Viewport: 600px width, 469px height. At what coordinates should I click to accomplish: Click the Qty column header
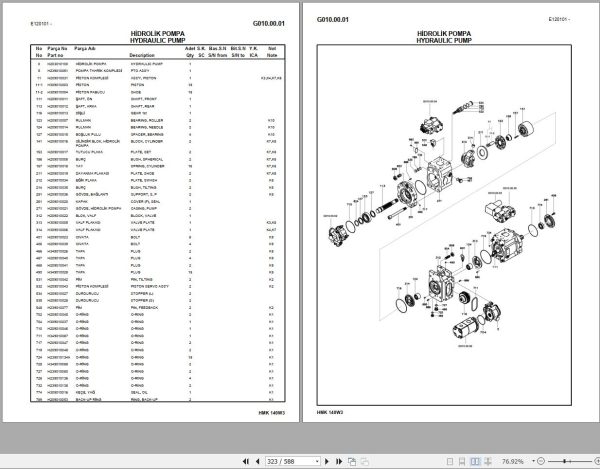tap(190, 55)
